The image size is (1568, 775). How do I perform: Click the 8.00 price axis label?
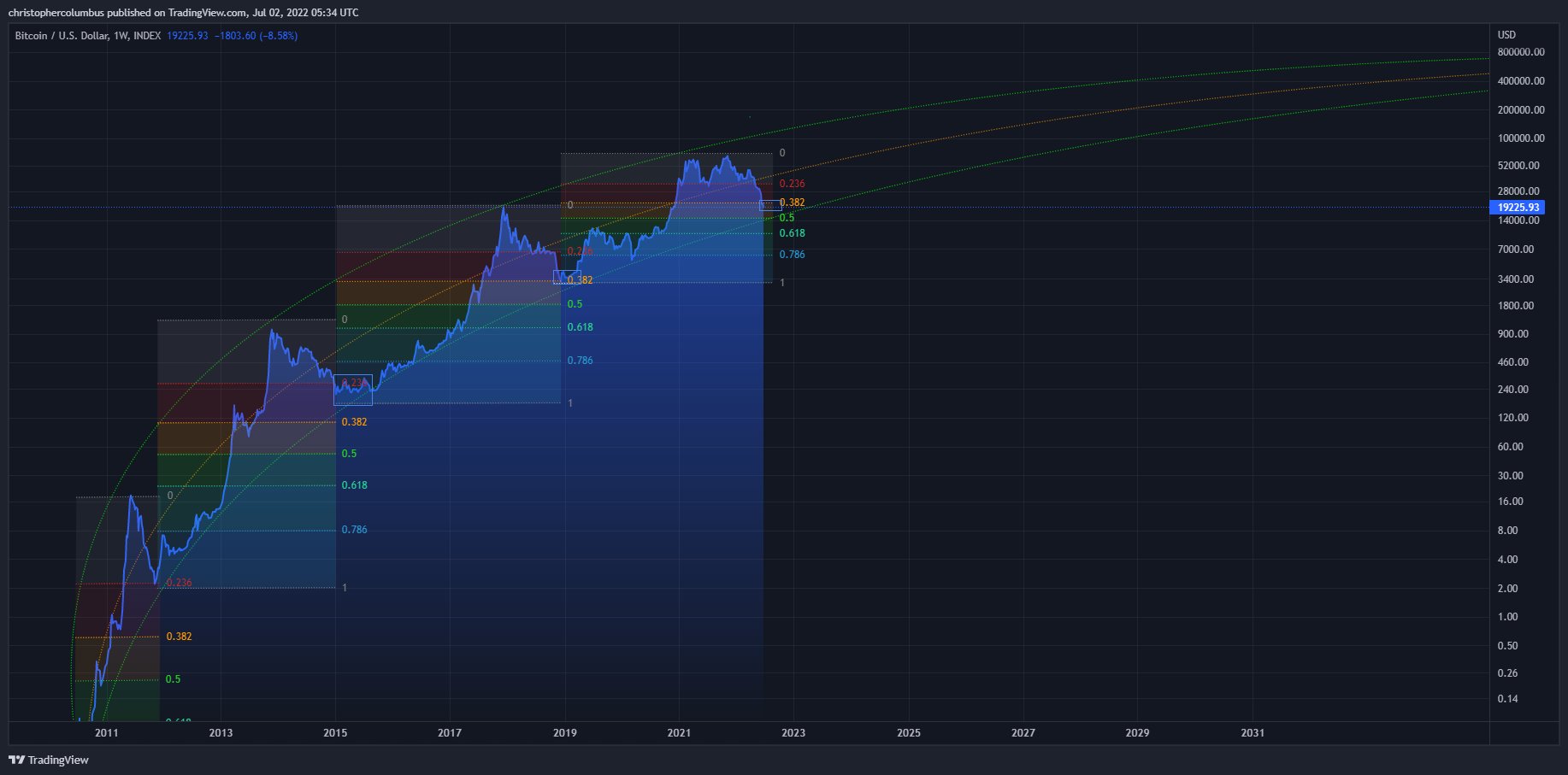(x=1508, y=531)
